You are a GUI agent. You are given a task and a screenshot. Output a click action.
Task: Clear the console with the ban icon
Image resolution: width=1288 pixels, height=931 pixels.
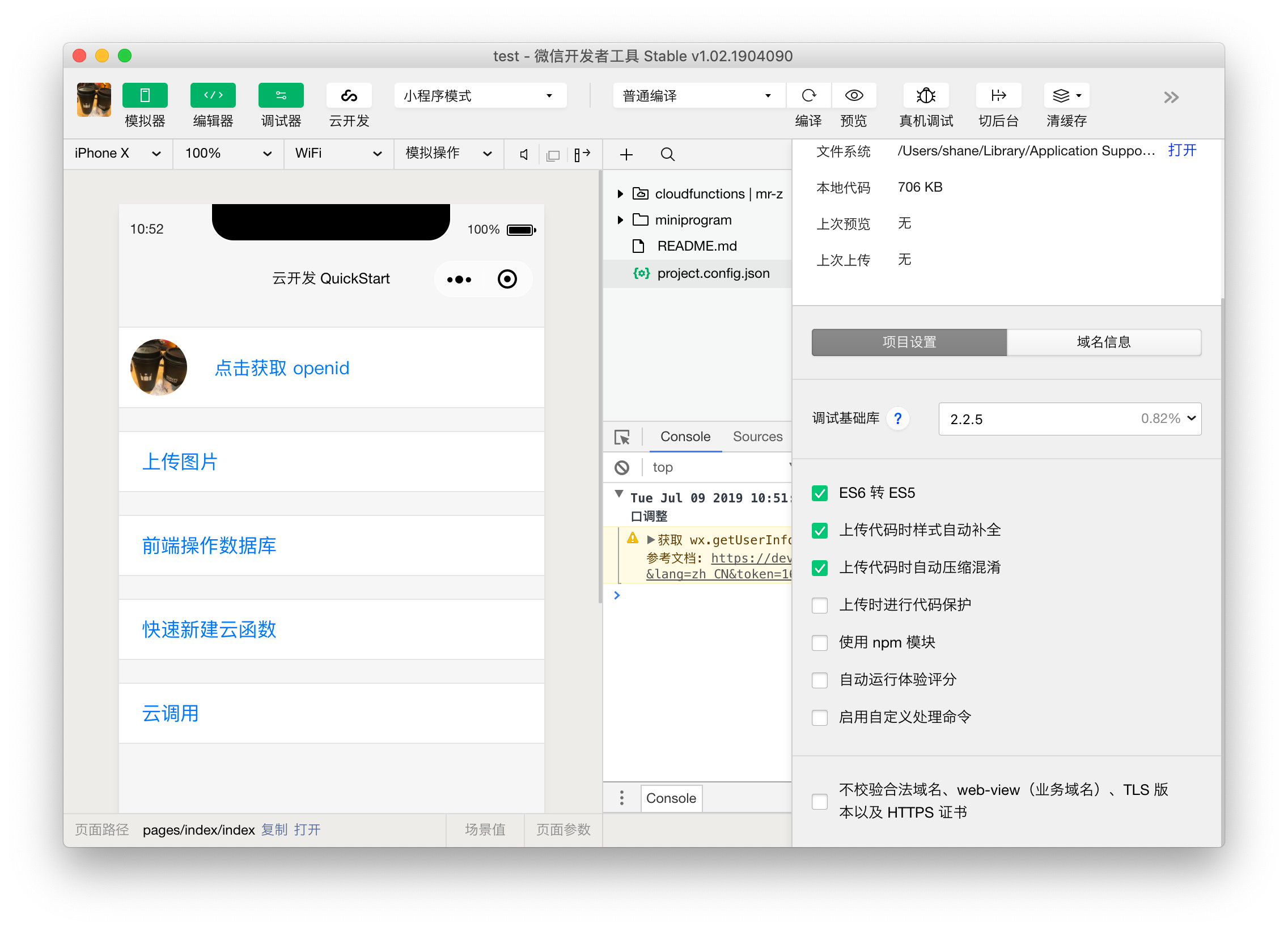tap(622, 468)
